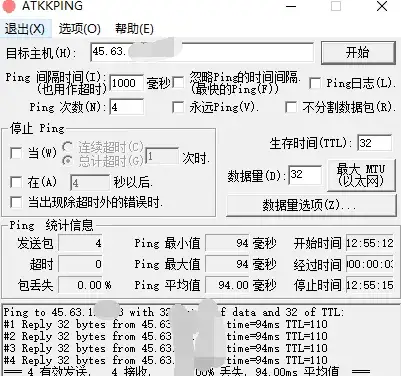
Task: Enable 忽略Ping的时间间隔 checkbox
Action: point(178,83)
